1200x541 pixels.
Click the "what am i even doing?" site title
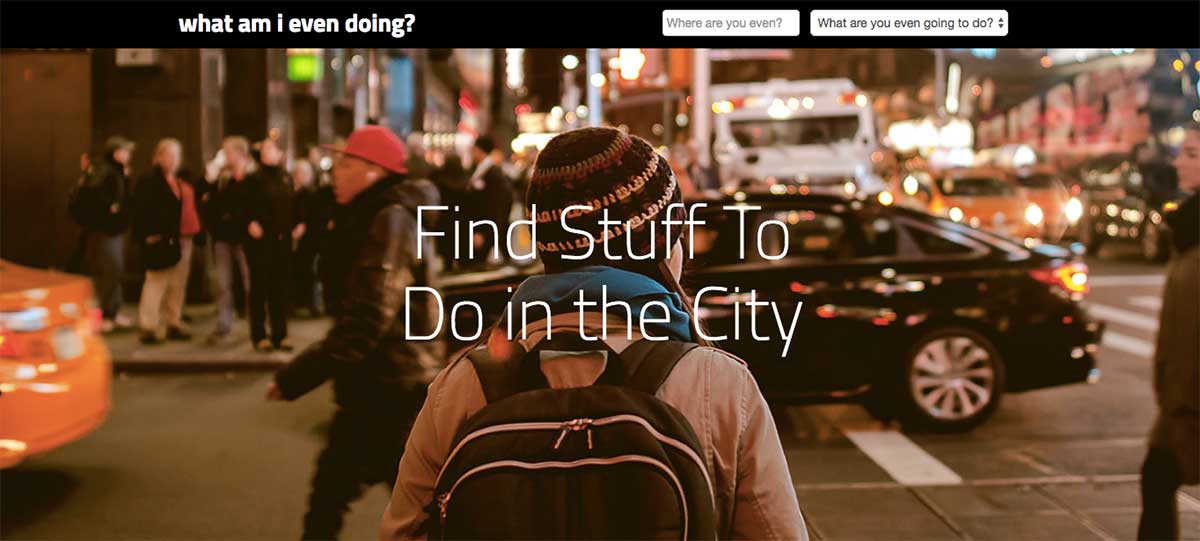[297, 23]
